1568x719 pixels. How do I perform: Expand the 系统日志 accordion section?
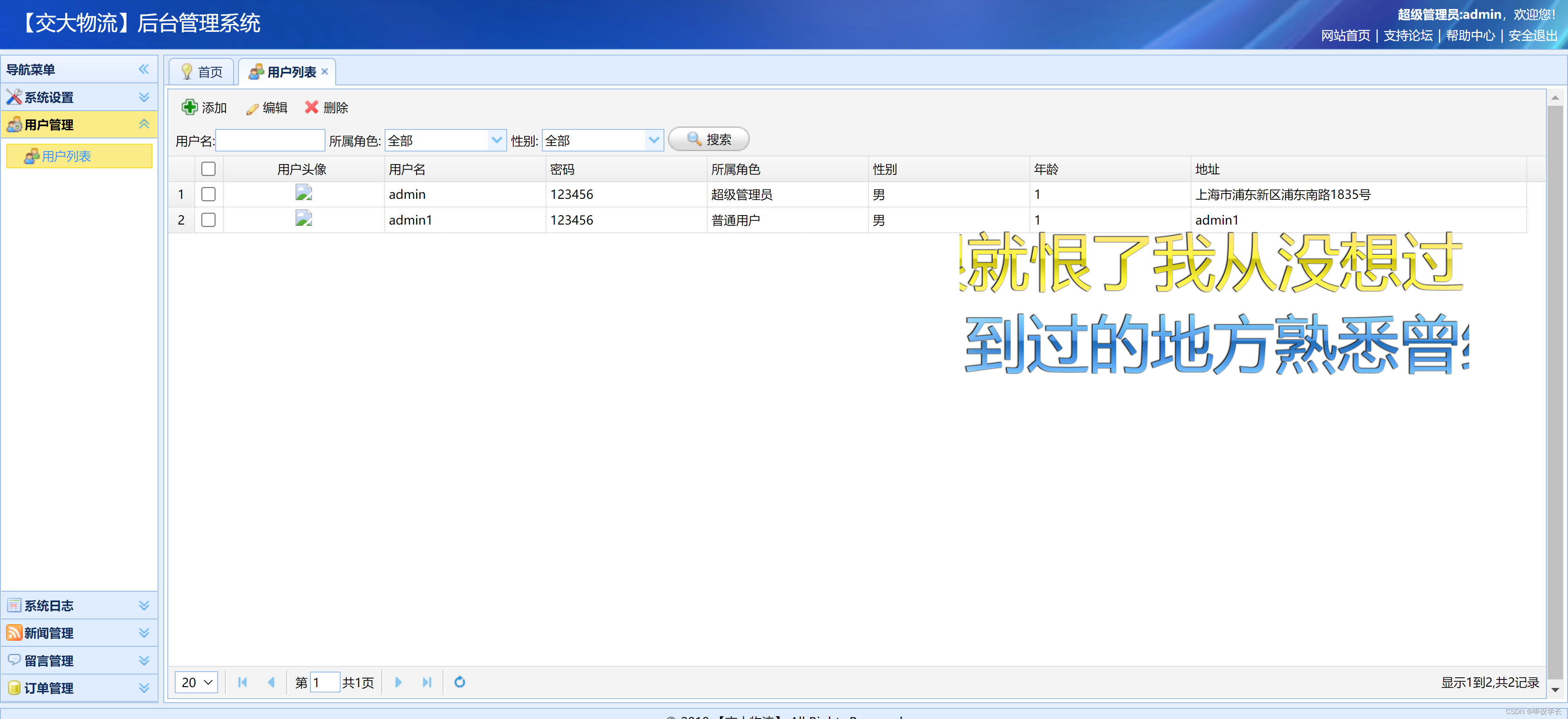coord(144,605)
